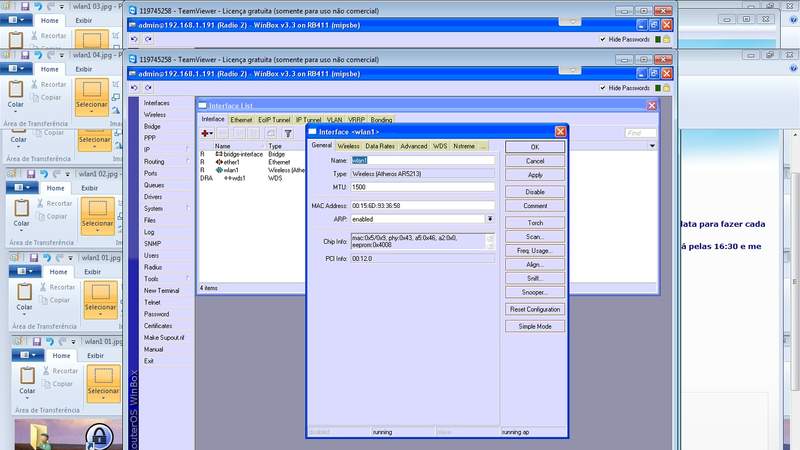Viewport: 800px width, 450px height.
Task: Show more tabs via the "..." tab
Action: click(483, 146)
